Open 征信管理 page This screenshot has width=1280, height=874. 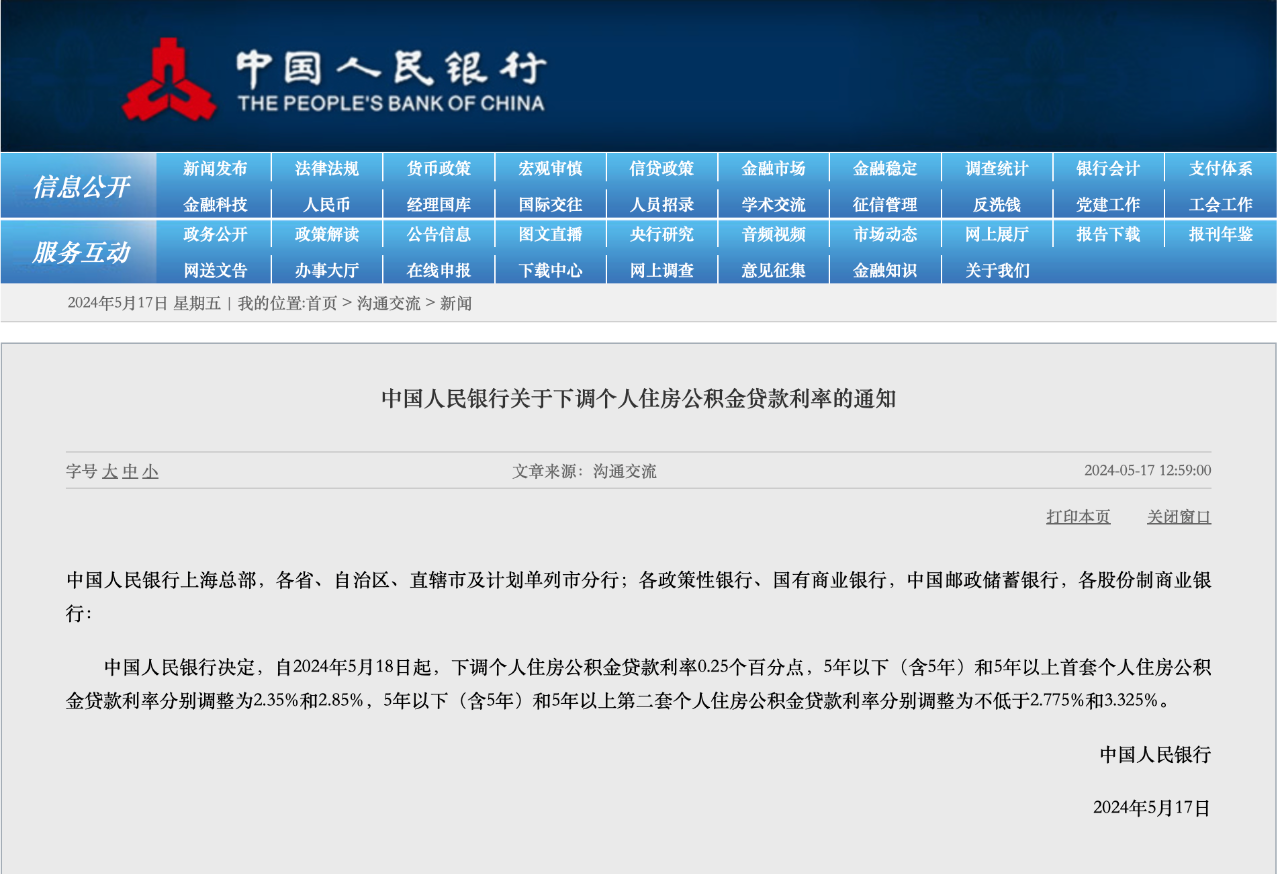[x=885, y=205]
